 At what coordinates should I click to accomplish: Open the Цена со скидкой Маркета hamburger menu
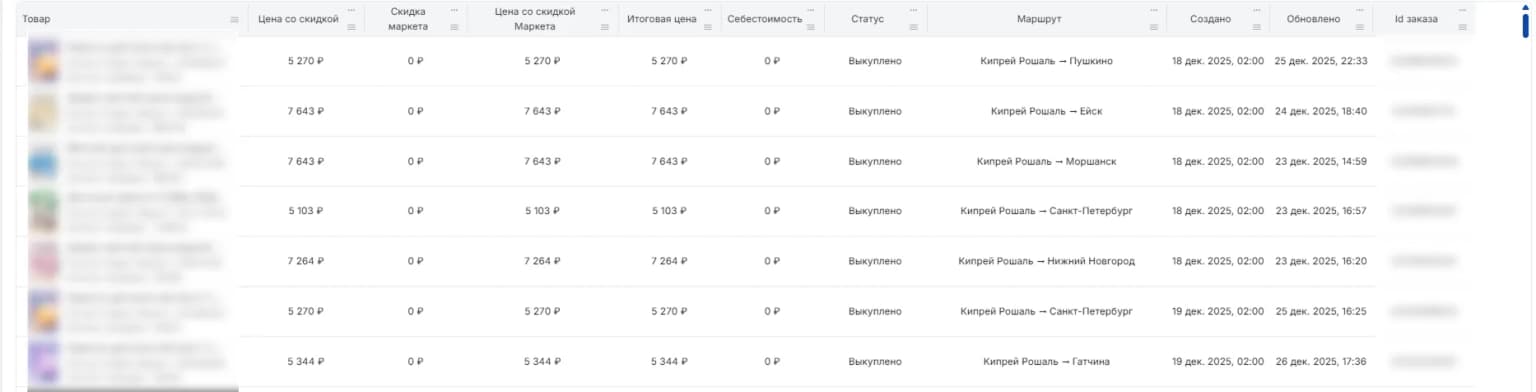pyautogui.click(x=604, y=27)
